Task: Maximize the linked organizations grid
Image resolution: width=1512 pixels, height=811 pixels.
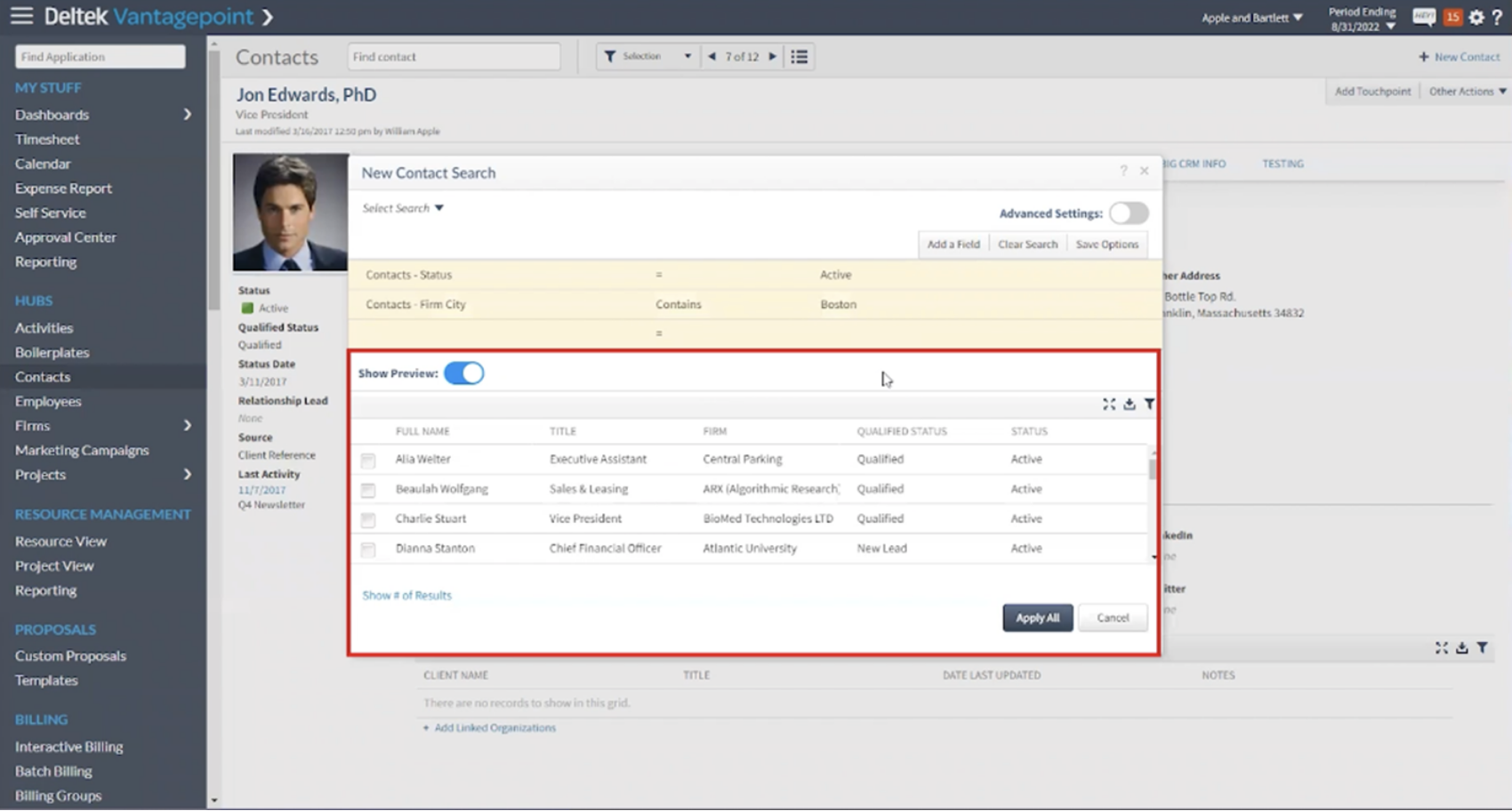Action: [x=1442, y=647]
